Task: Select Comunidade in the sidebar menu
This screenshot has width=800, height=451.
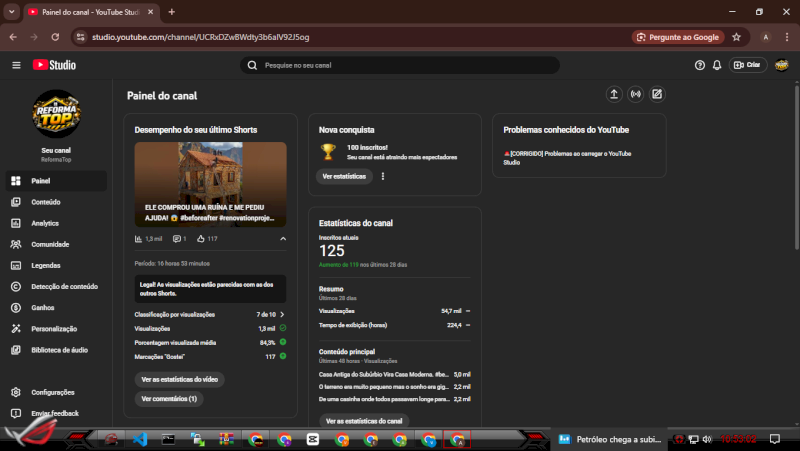Action: click(50, 244)
